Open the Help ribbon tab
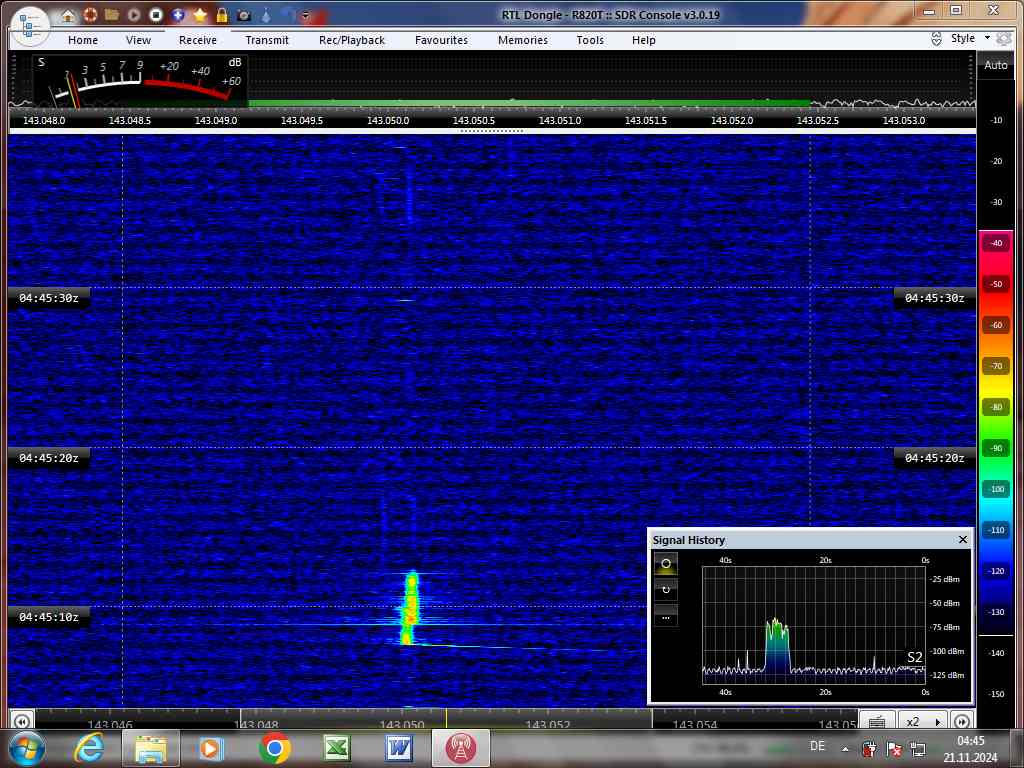 643,40
